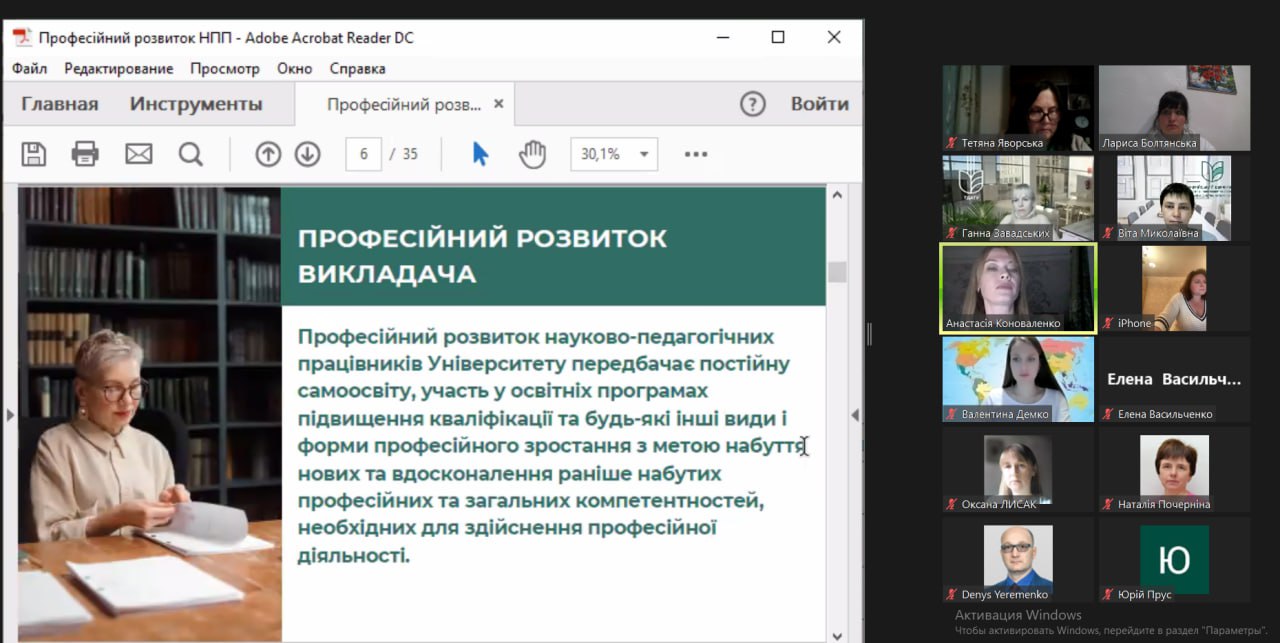Send file by email envelope icon
The height and width of the screenshot is (643, 1280).
[x=138, y=154]
